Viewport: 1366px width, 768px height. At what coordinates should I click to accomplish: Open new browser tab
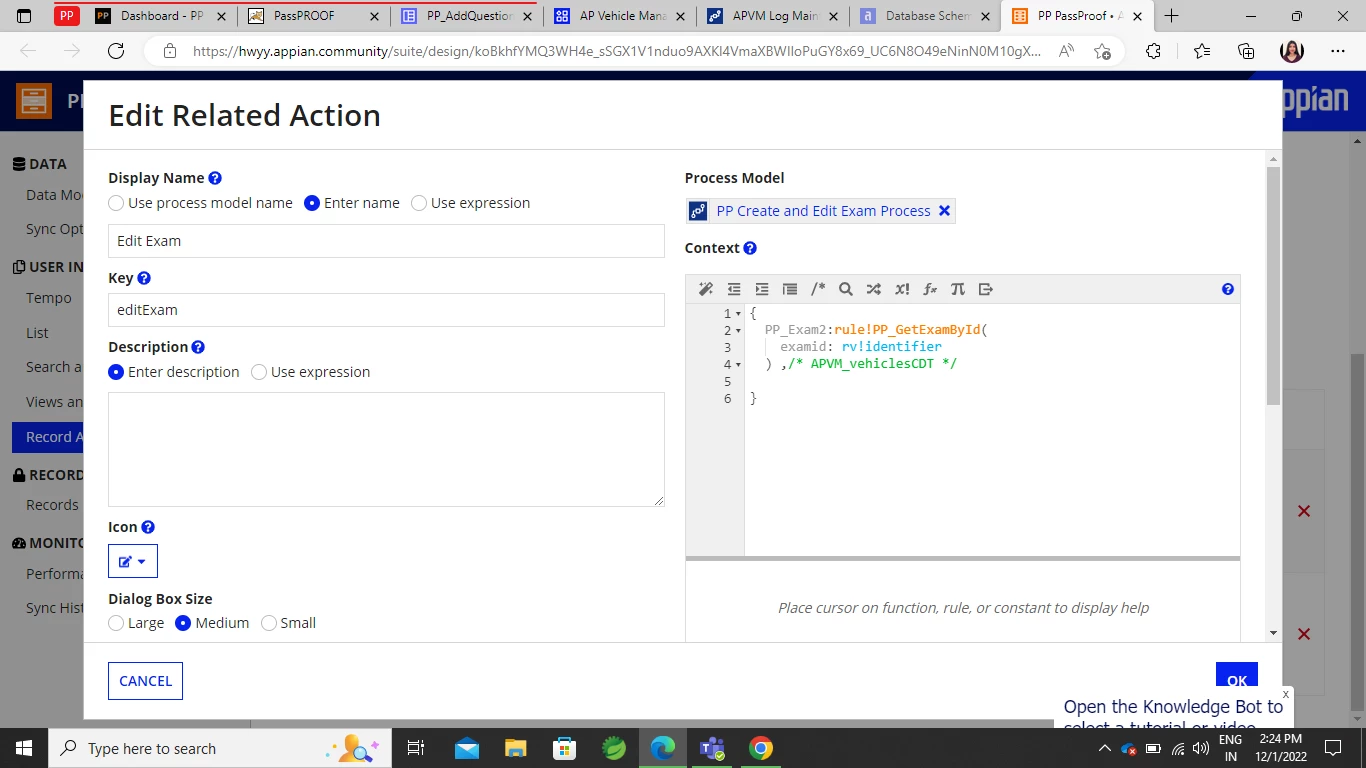1171,16
